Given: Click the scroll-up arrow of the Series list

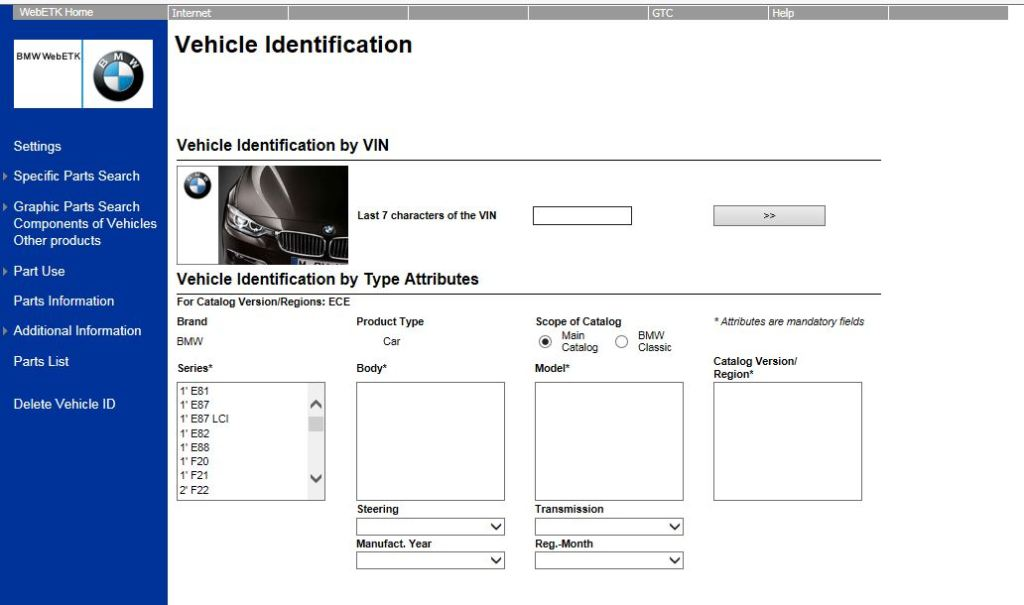Looking at the screenshot, I should (316, 401).
